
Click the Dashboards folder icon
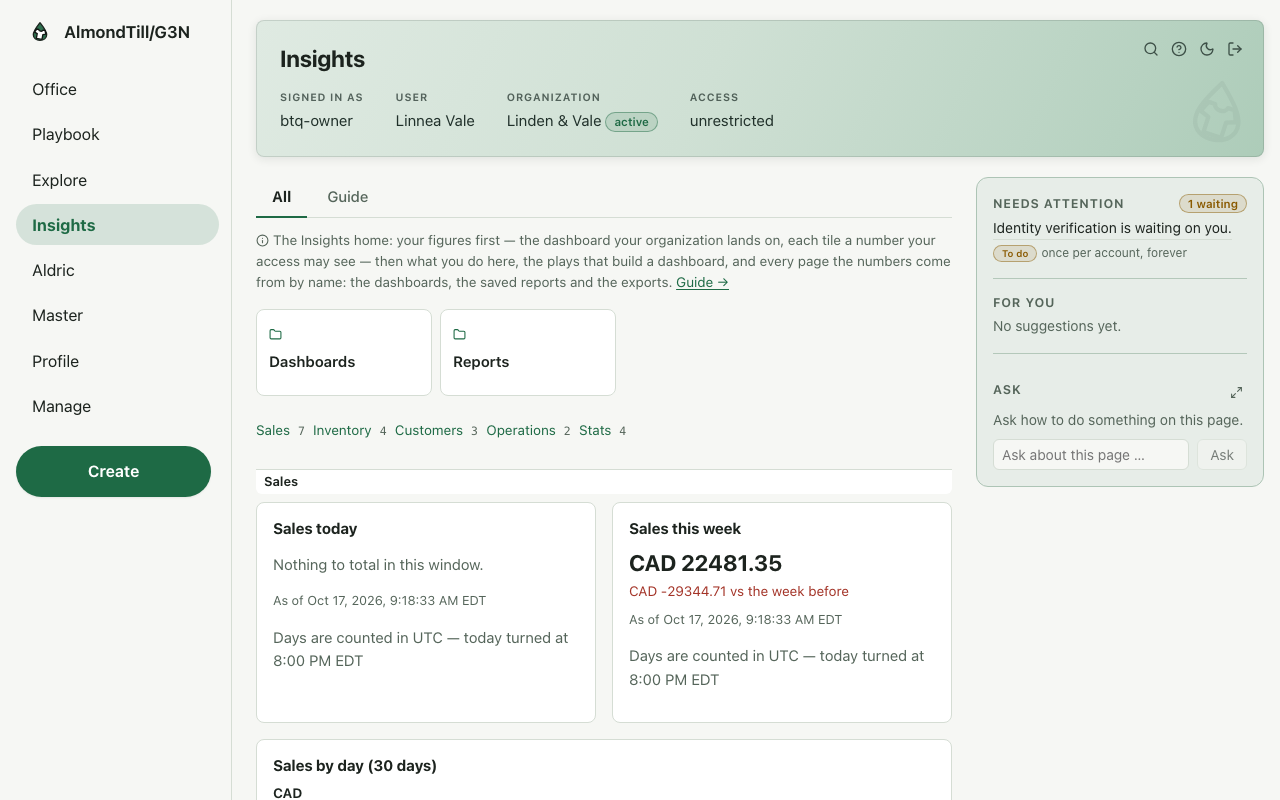coord(276,334)
